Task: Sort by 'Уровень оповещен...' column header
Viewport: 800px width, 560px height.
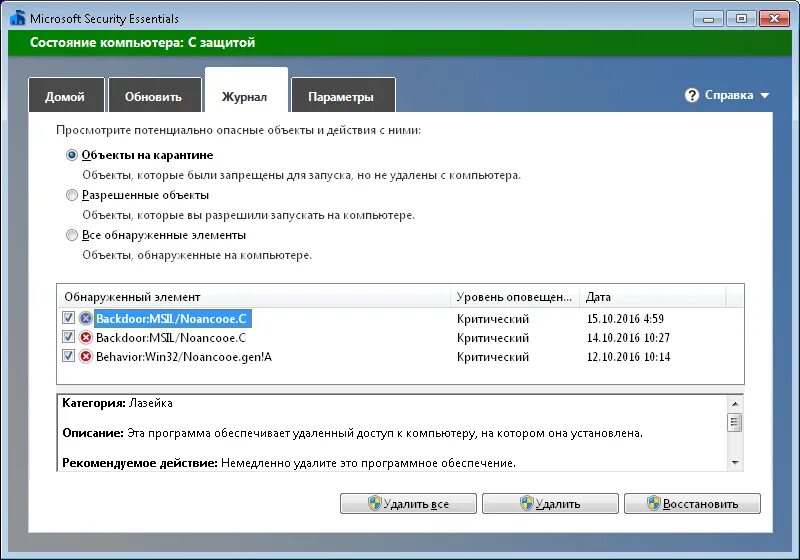Action: 515,297
